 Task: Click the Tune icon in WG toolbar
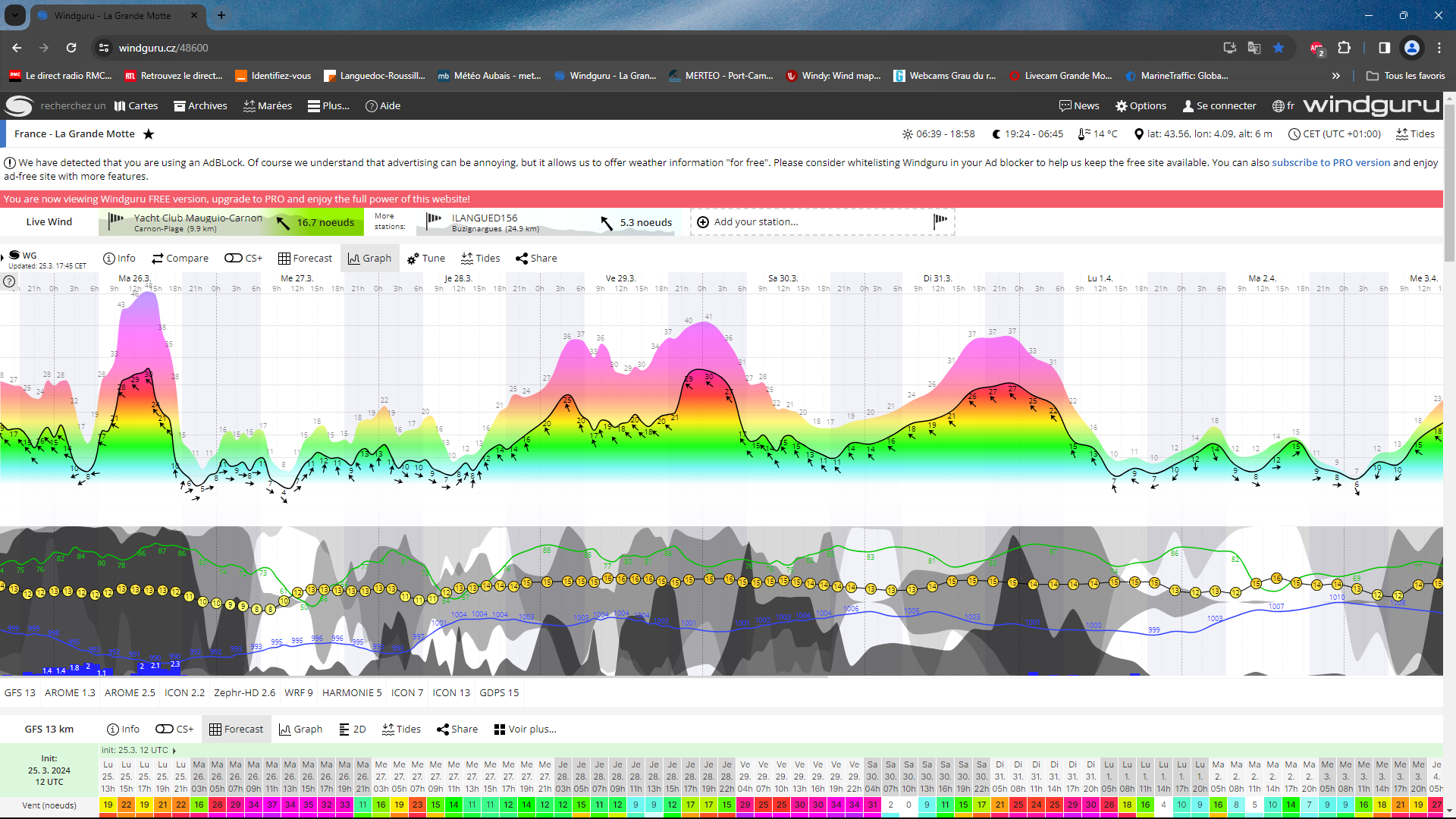[425, 259]
